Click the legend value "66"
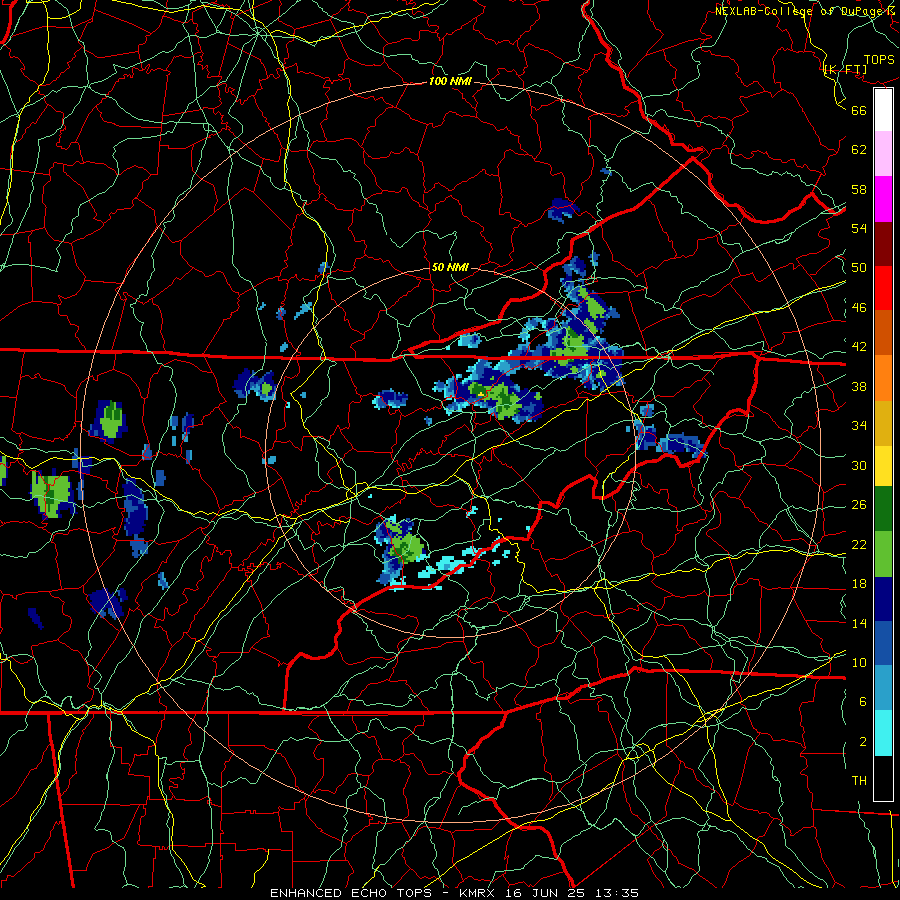The width and height of the screenshot is (900, 900). click(859, 110)
